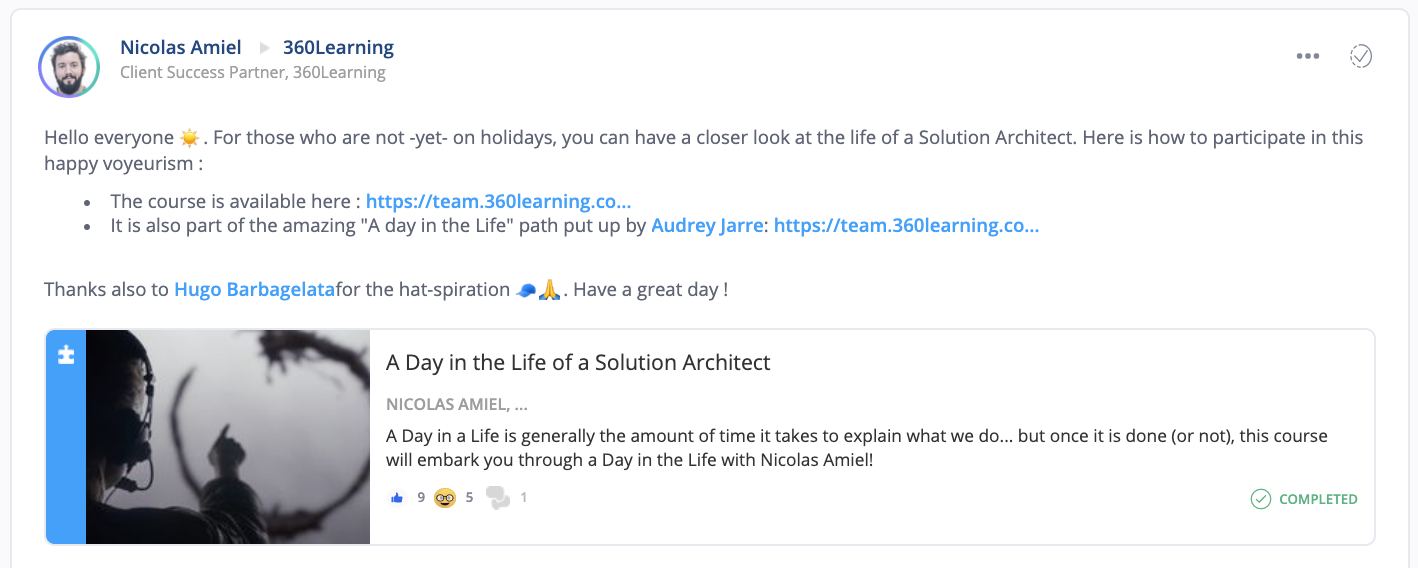Click the course description text
1418x568 pixels.
(856, 449)
